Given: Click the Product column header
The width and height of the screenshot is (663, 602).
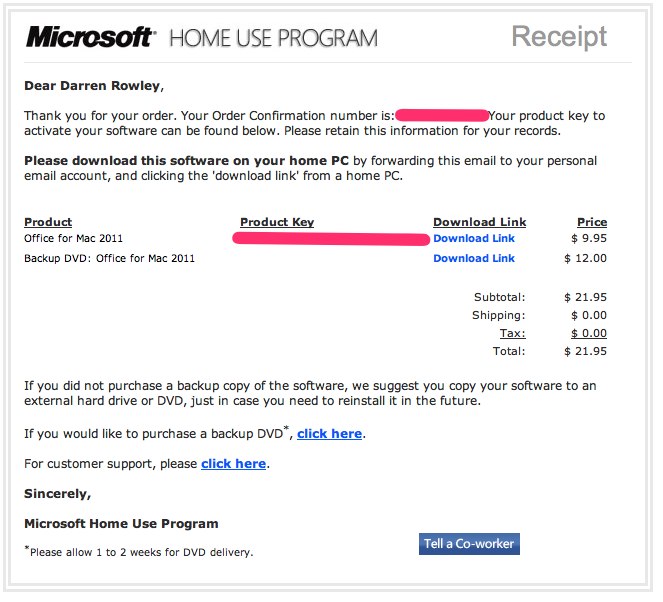Looking at the screenshot, I should 48,222.
